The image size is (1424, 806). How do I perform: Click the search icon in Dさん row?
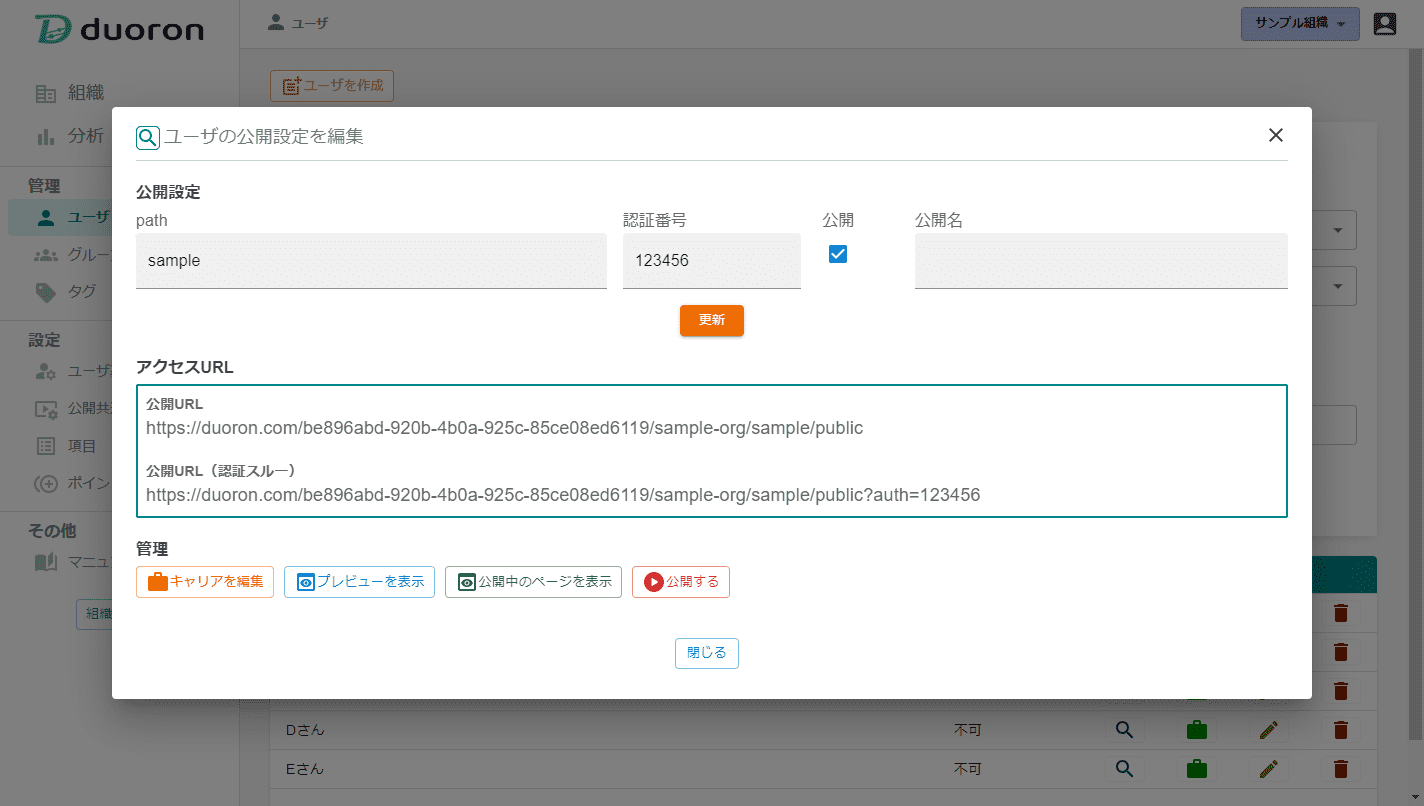tap(1124, 730)
